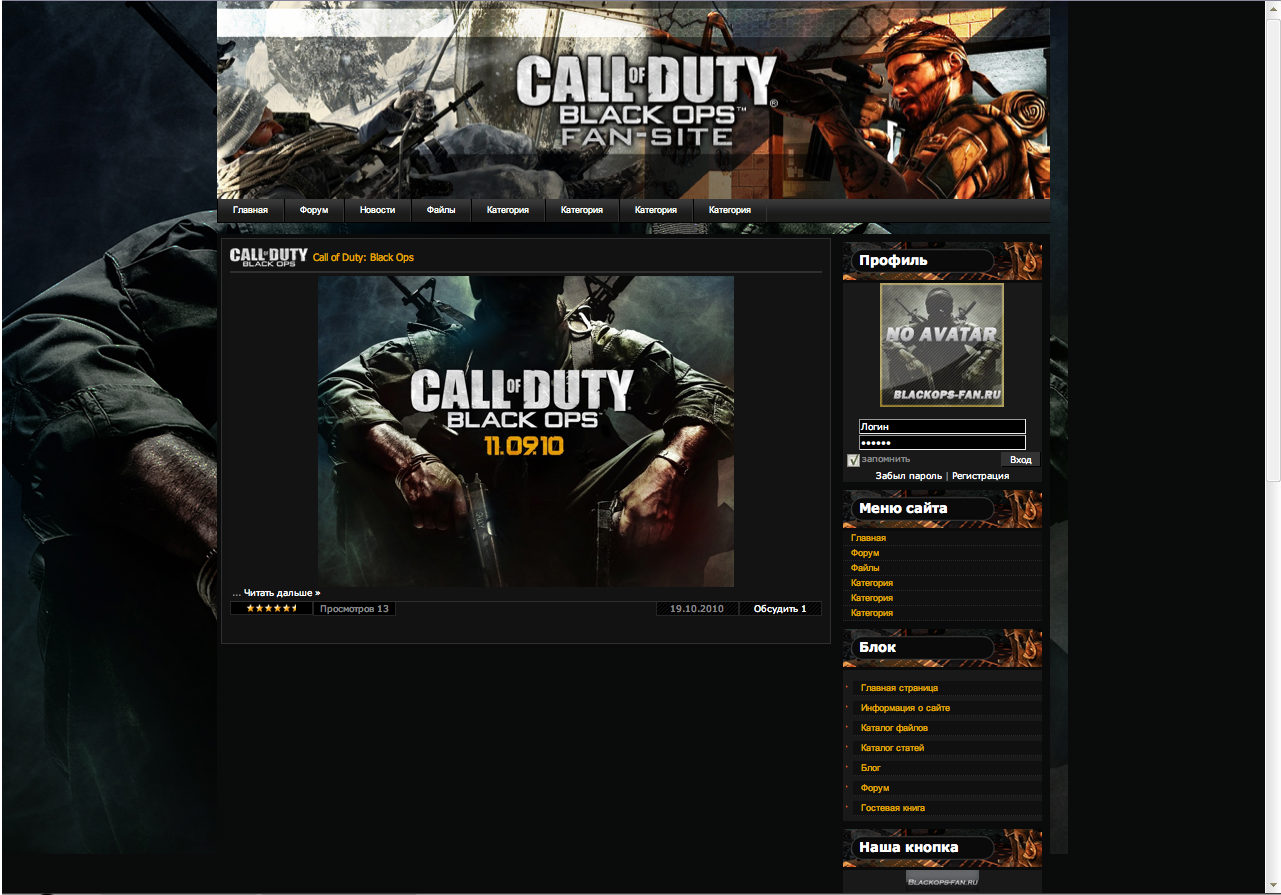Click the 'Меню сайта' block header

coord(942,509)
